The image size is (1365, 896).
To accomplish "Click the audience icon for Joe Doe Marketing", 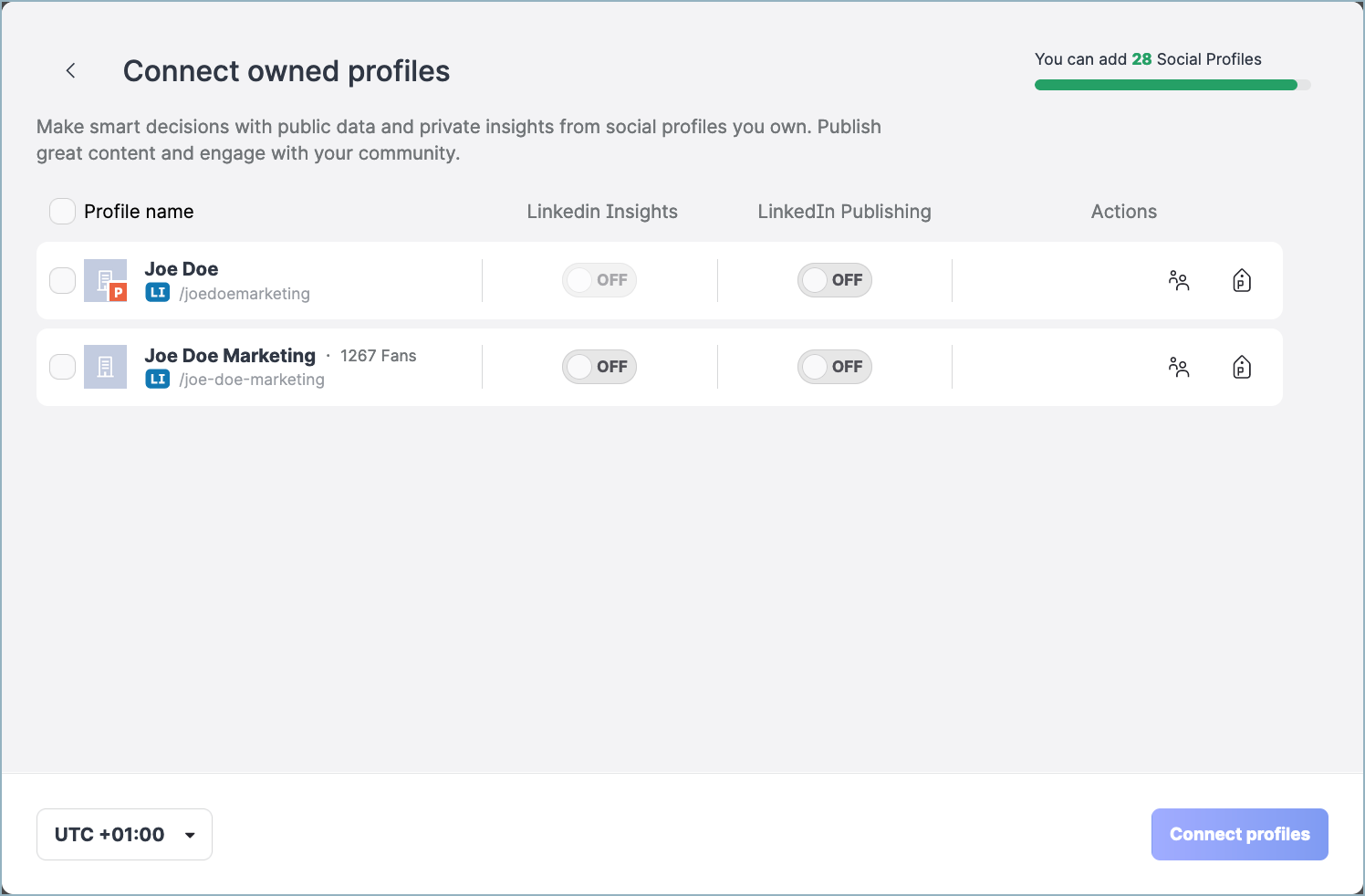I will tap(1178, 367).
